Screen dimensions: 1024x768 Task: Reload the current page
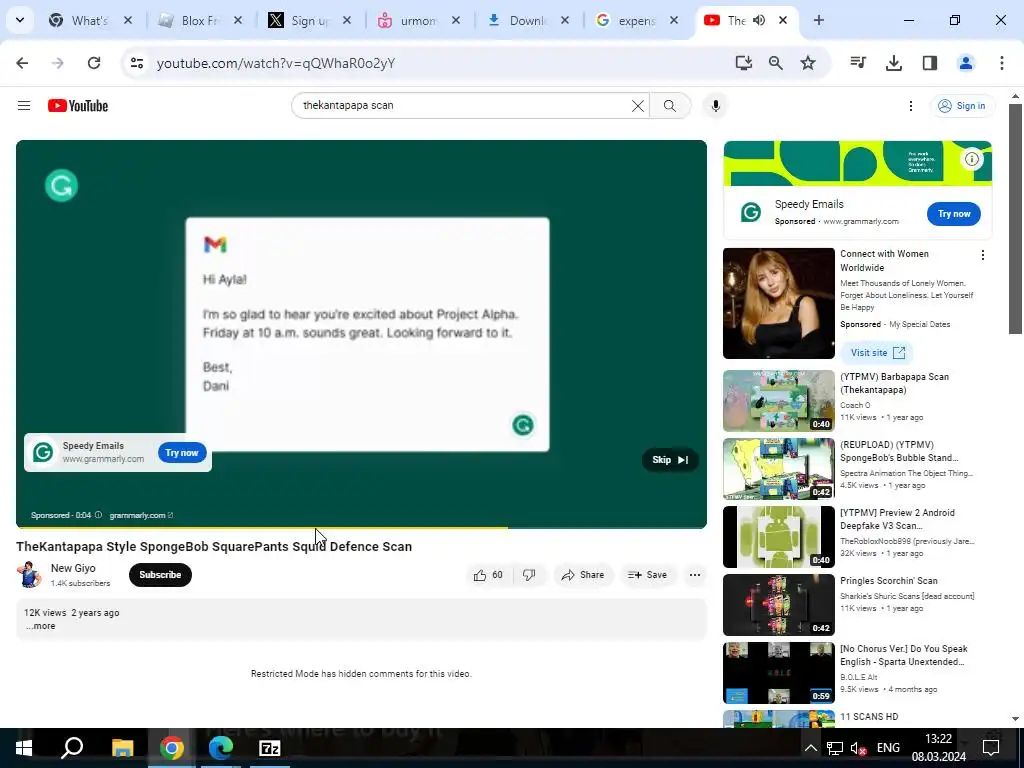pos(94,63)
